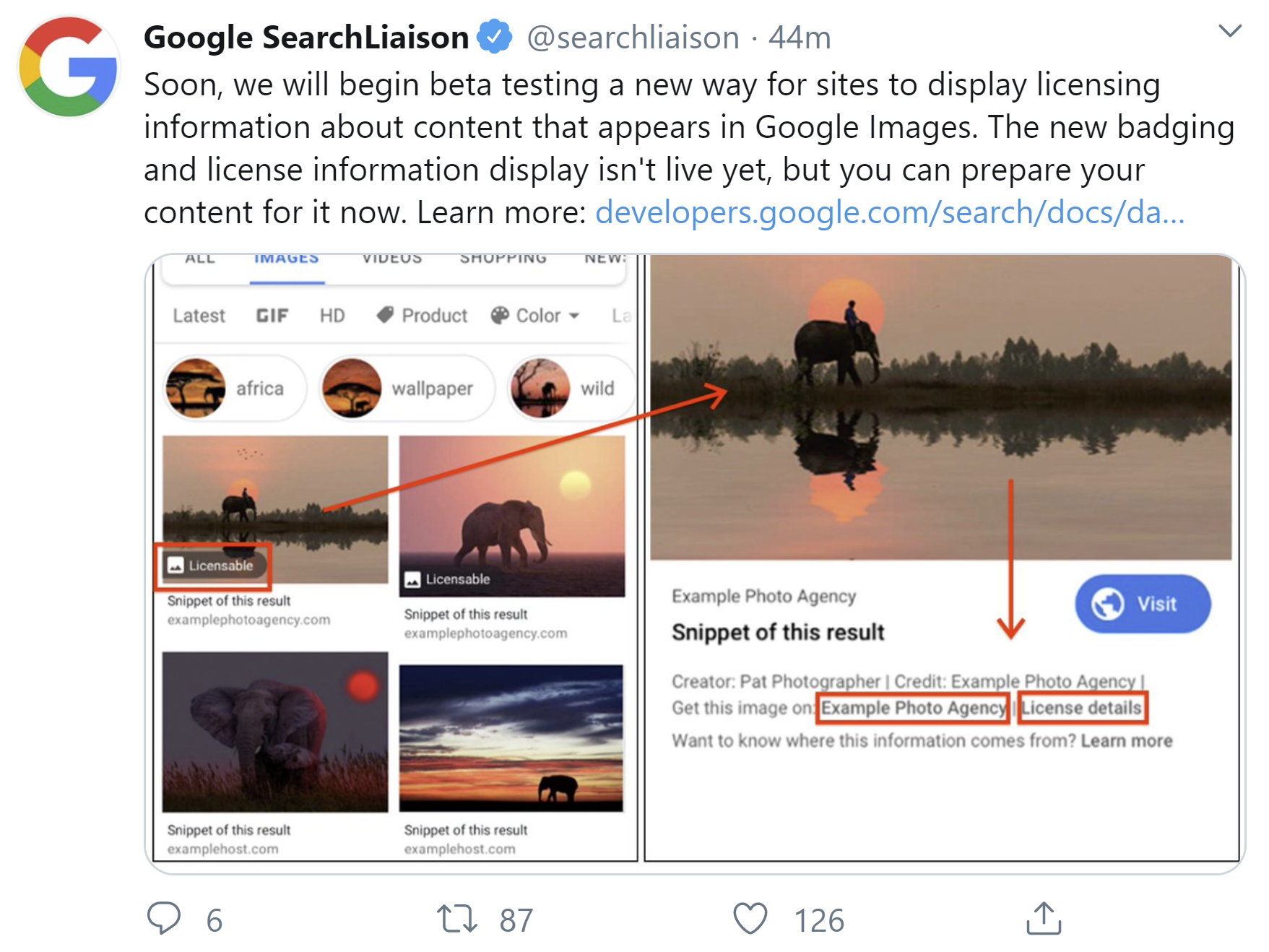Click the wallpaper suggestion chip thumbnail
Screen dimensions: 1269x952
click(352, 388)
